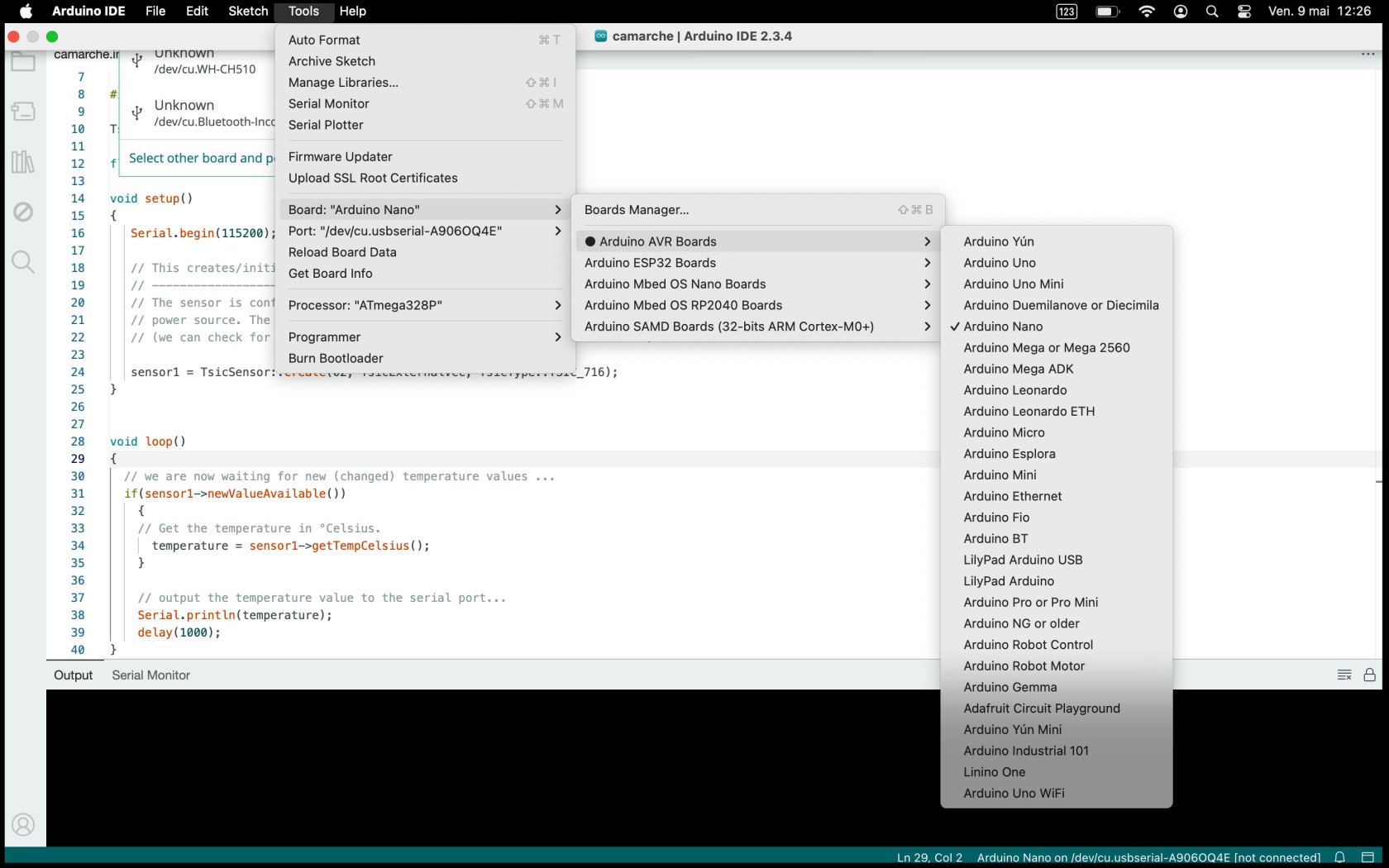1389x868 pixels.
Task: Open the Sketchbook folder sidebar icon
Action: pos(23,60)
